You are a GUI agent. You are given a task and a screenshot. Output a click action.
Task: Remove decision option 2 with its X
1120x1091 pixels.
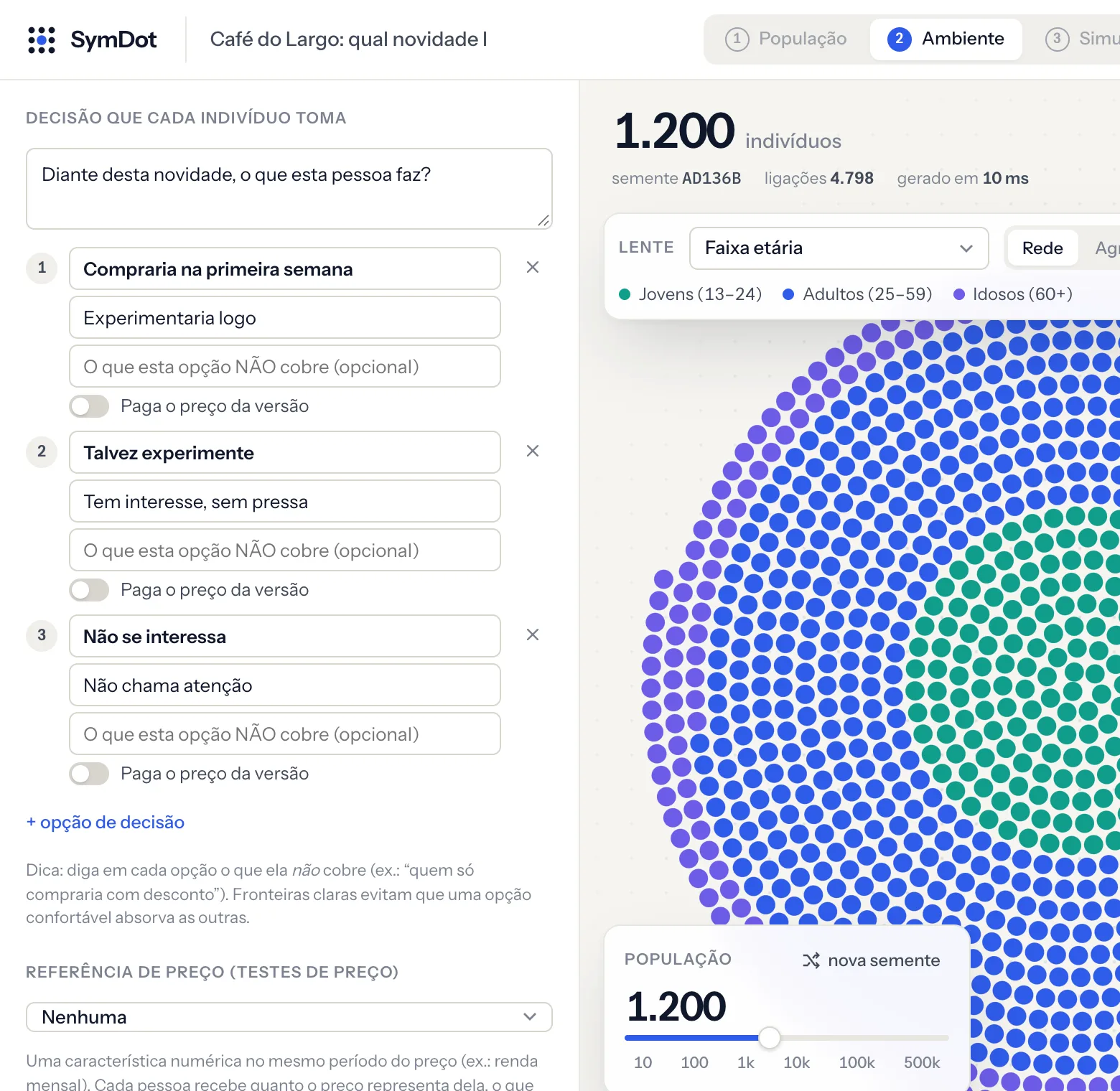[533, 451]
